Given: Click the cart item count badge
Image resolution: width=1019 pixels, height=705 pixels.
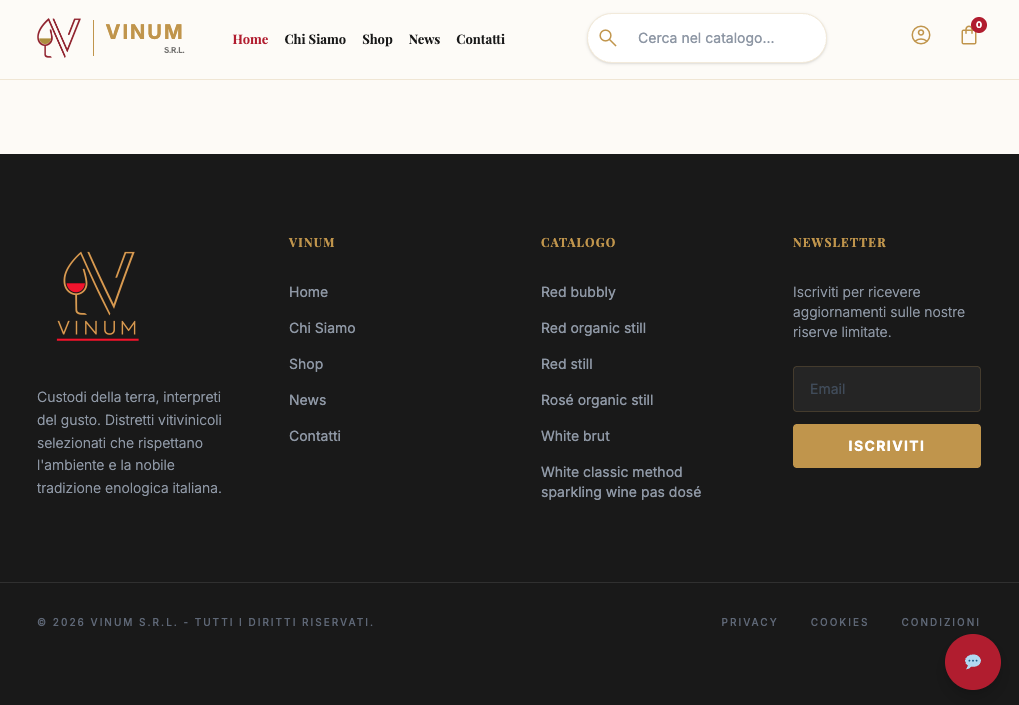Looking at the screenshot, I should [x=979, y=25].
